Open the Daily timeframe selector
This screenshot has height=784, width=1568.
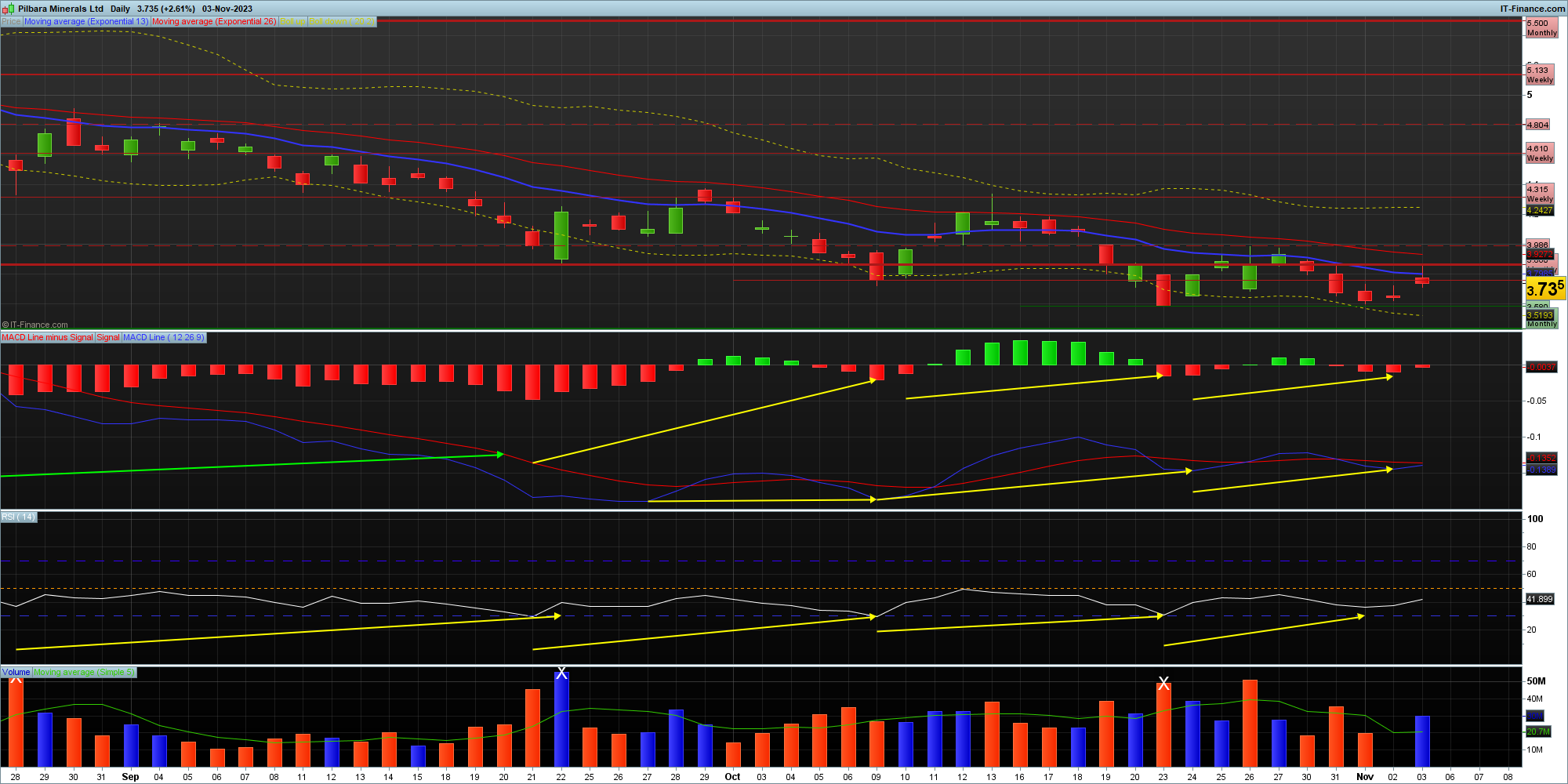pyautogui.click(x=120, y=9)
